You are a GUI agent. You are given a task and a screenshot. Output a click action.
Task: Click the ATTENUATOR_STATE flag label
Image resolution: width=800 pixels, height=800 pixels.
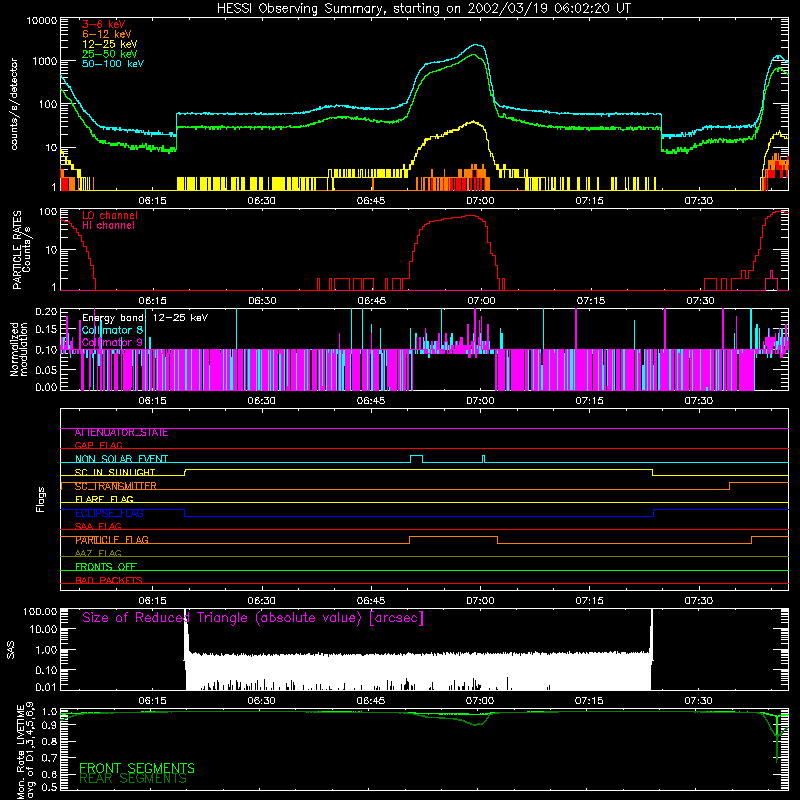pyautogui.click(x=121, y=433)
